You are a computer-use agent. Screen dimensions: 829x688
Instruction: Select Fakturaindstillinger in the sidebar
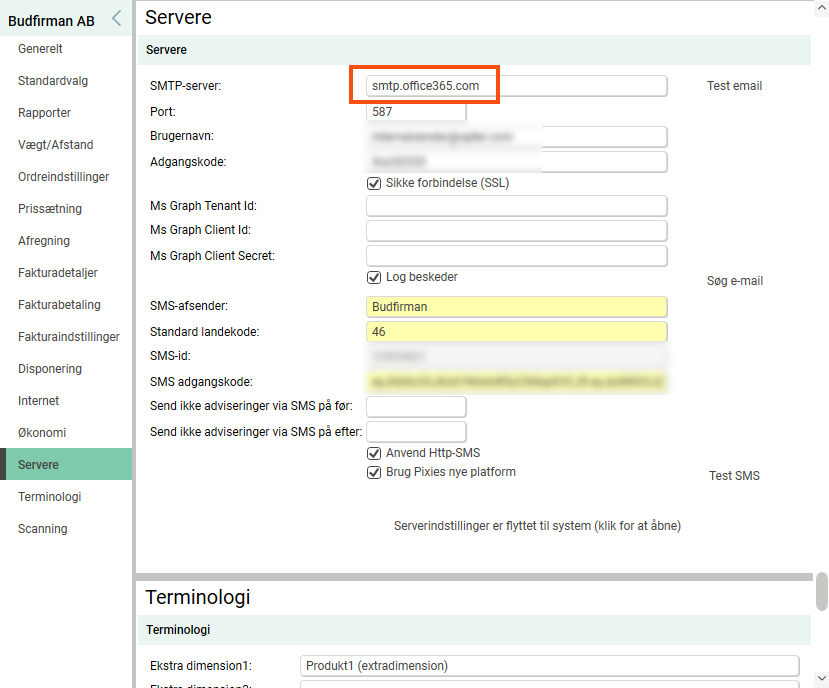click(x=68, y=337)
